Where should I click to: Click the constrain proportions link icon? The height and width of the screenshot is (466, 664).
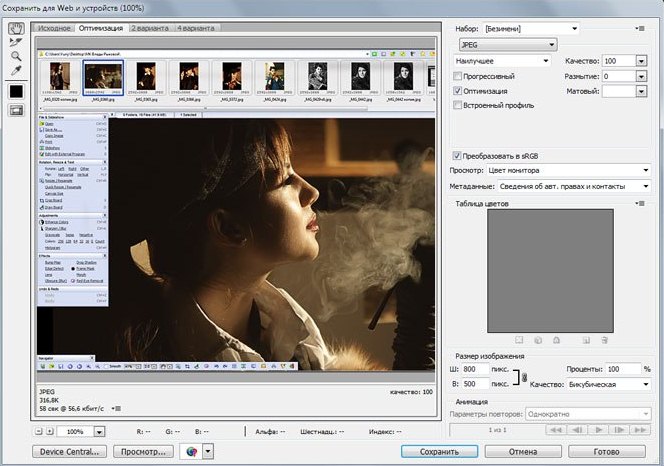(524, 376)
